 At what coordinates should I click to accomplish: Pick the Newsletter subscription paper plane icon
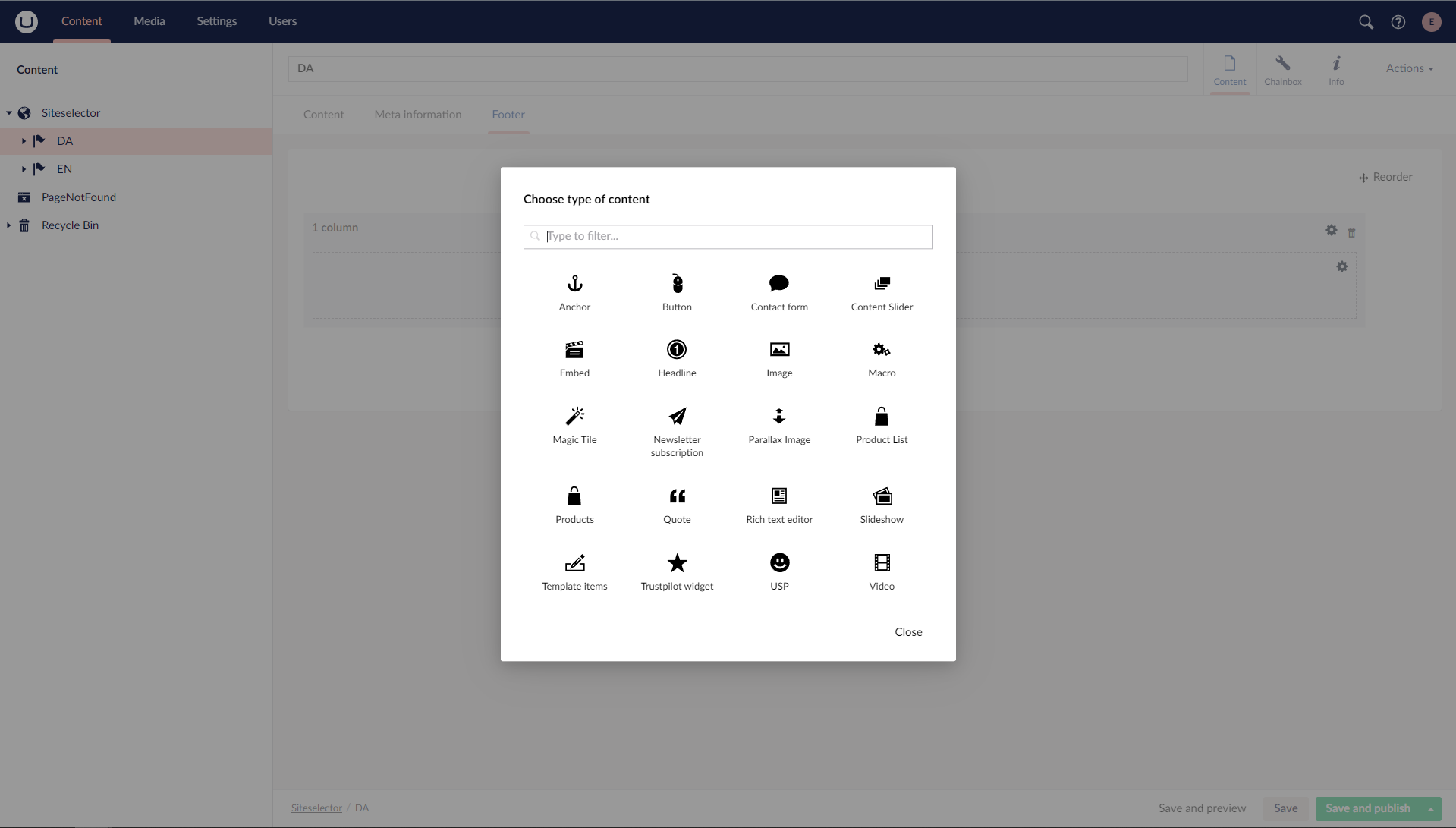click(x=677, y=417)
